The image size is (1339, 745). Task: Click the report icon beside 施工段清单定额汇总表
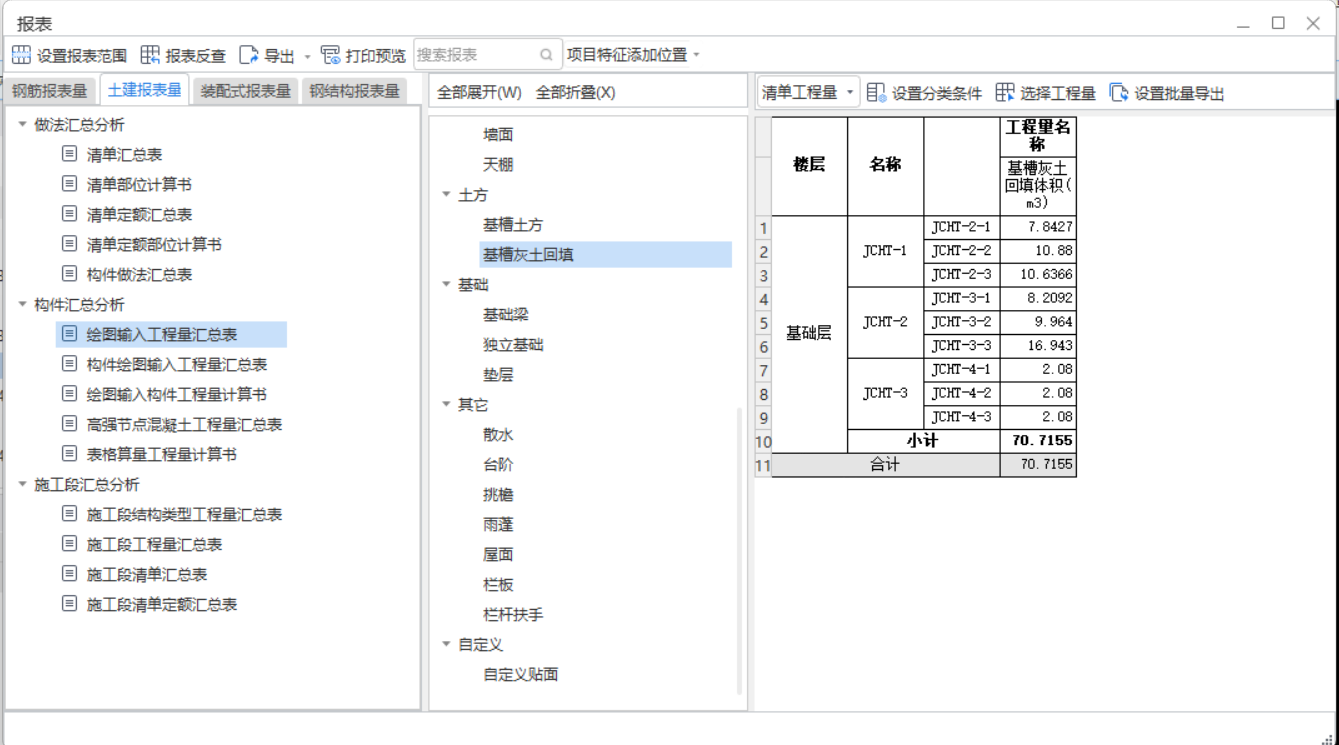click(69, 604)
